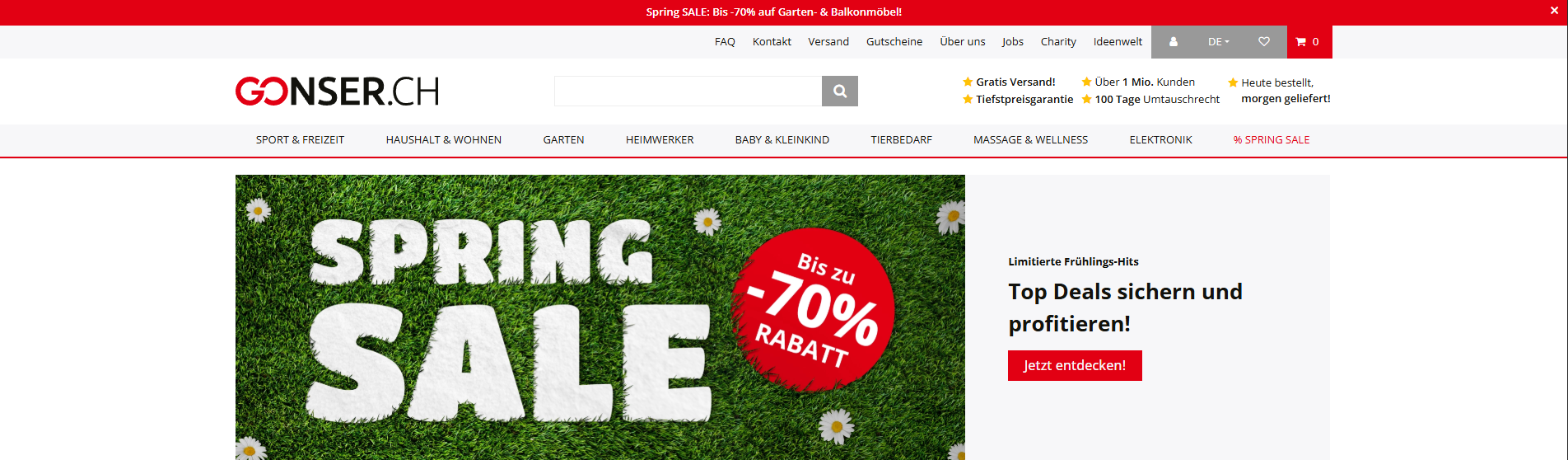This screenshot has width=1568, height=460.
Task: Select the % Spring Sale menu item
Action: 1272,140
